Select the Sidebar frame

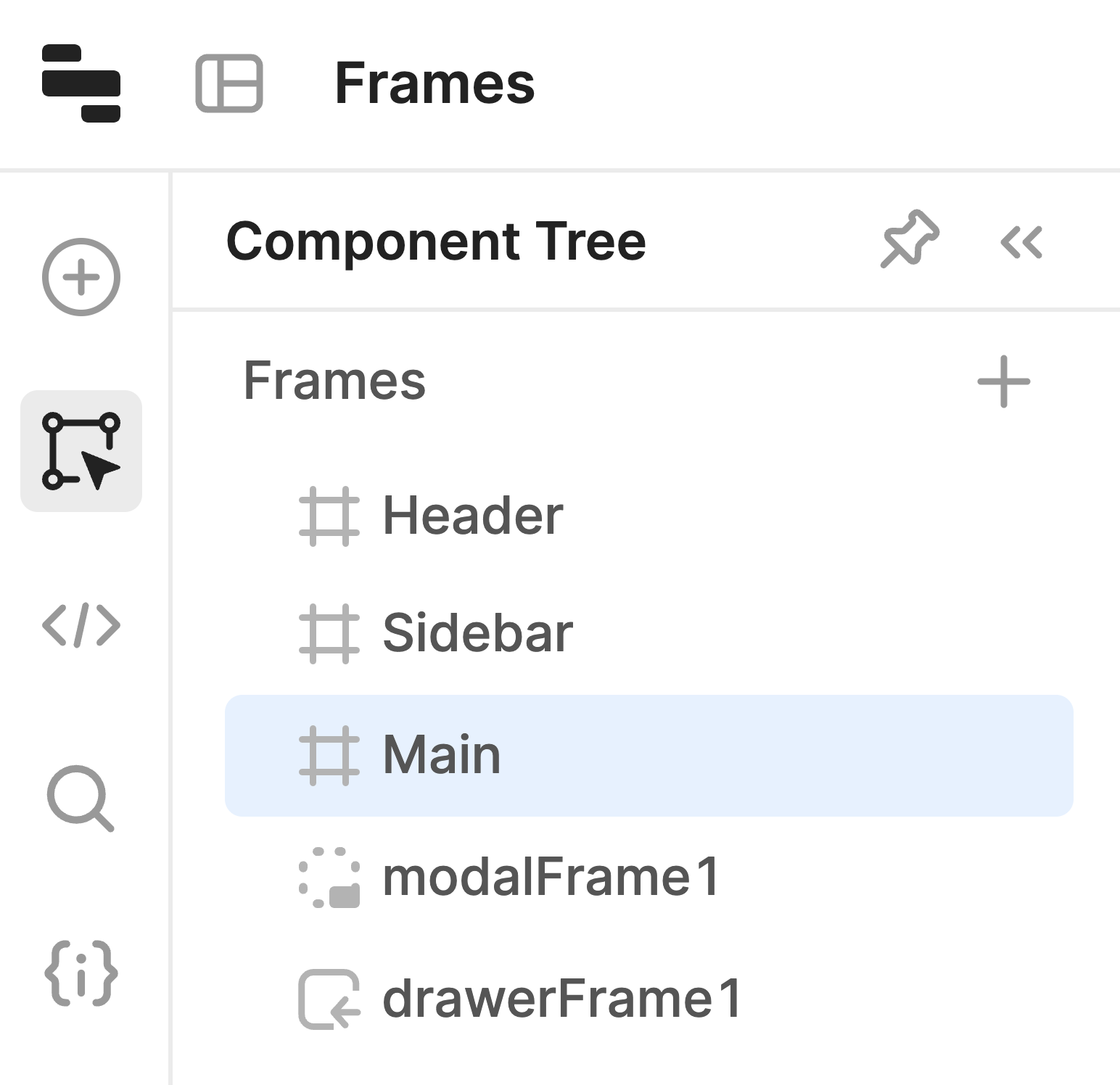pos(477,634)
